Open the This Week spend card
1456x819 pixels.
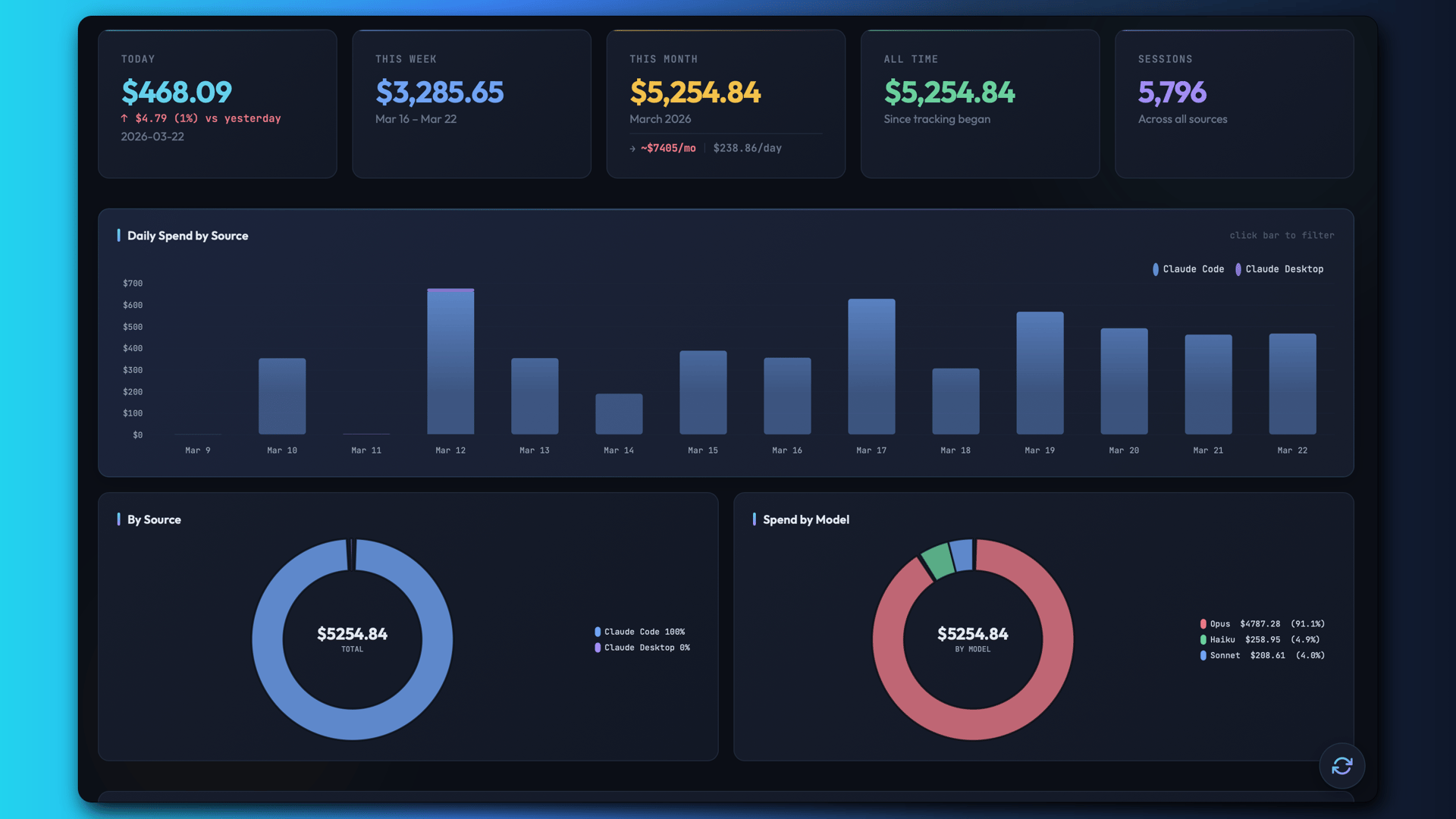tap(471, 104)
